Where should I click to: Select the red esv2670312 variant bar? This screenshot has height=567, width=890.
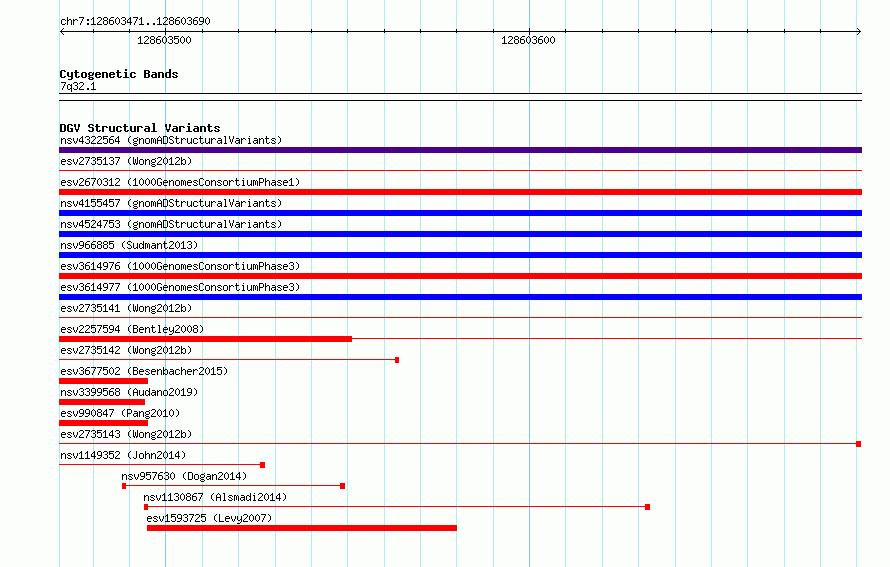(x=460, y=192)
